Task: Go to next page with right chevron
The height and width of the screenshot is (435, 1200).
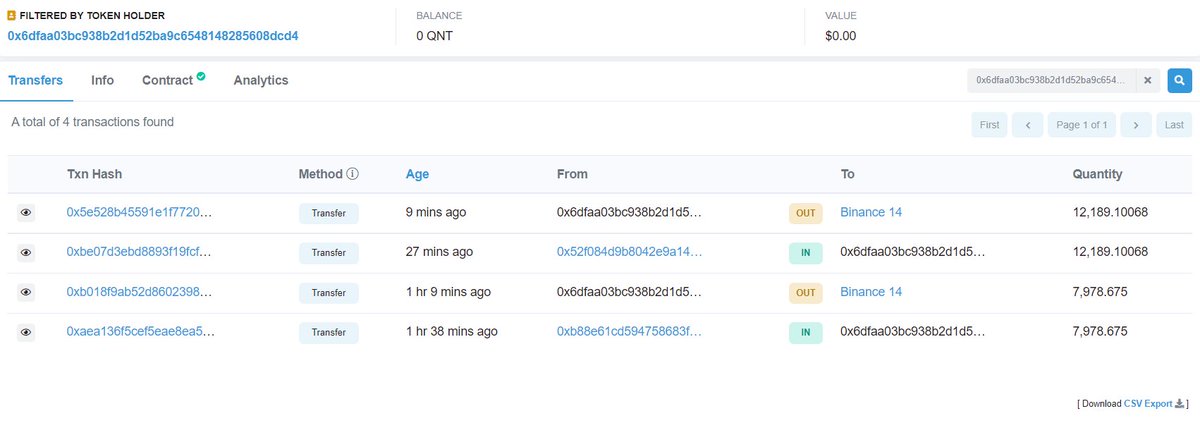Action: (1135, 125)
